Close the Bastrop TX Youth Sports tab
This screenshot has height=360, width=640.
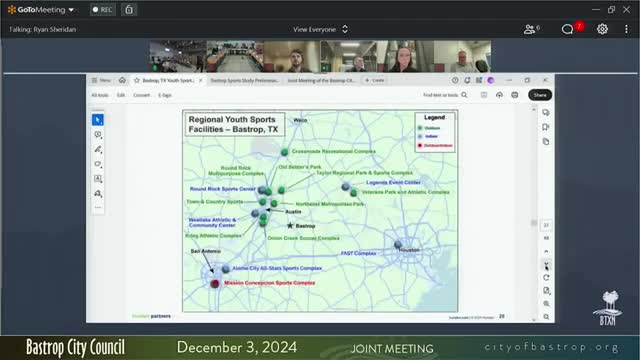(x=200, y=80)
